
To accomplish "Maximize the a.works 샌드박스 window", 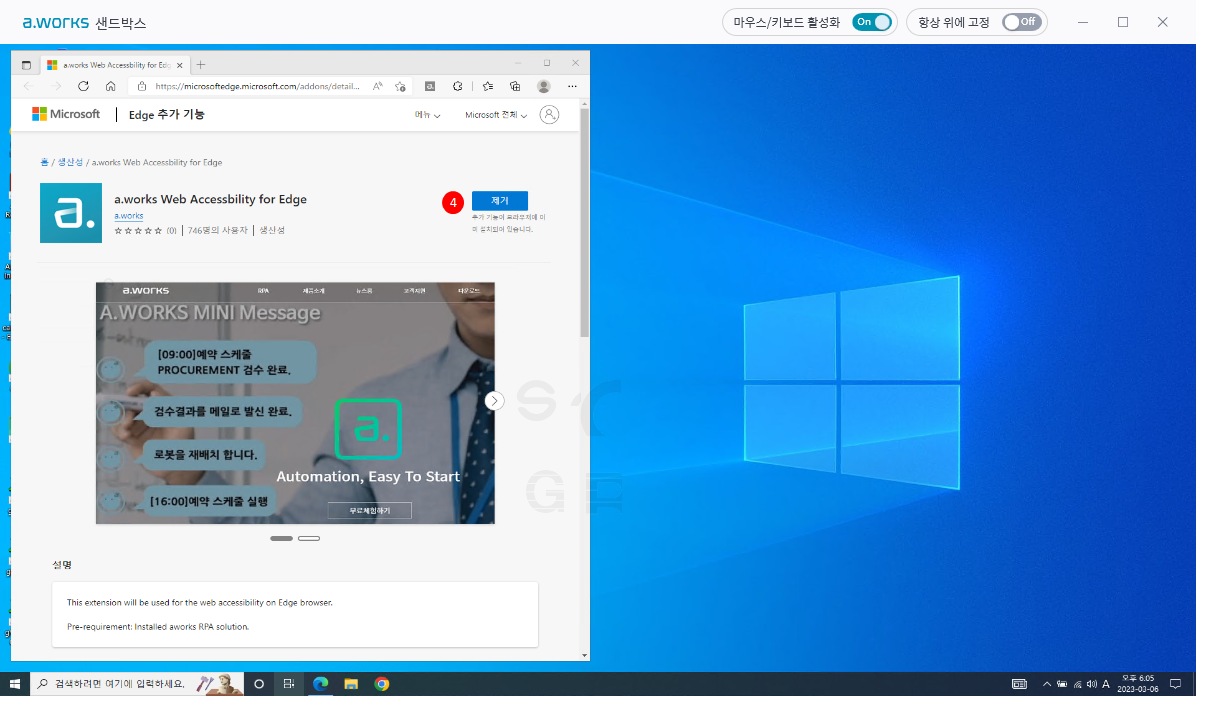I will pyautogui.click(x=1123, y=22).
